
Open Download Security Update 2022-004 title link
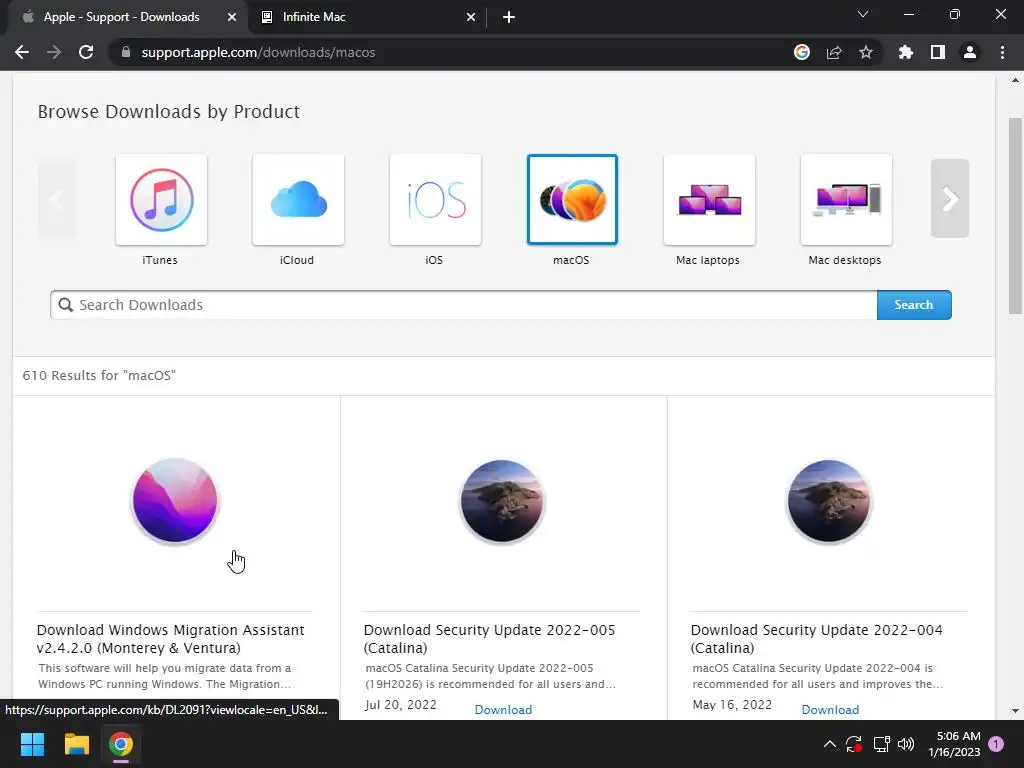tap(816, 639)
